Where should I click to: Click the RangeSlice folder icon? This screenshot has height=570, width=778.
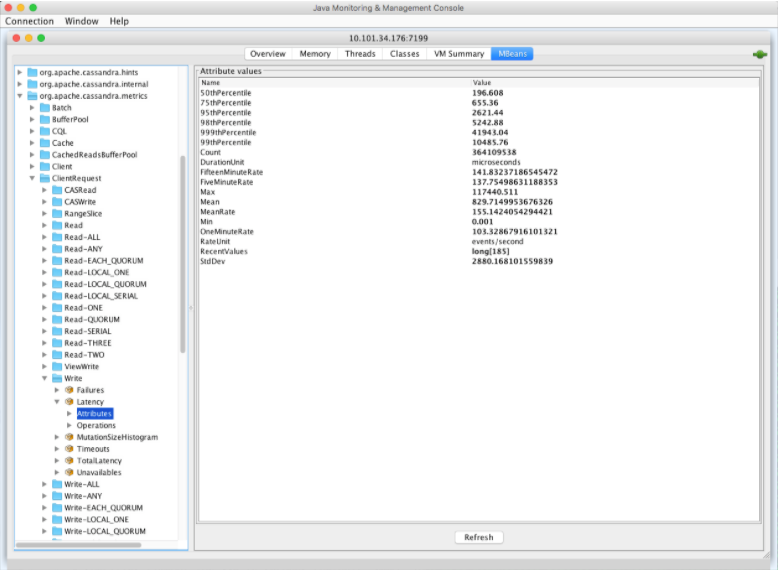click(57, 213)
